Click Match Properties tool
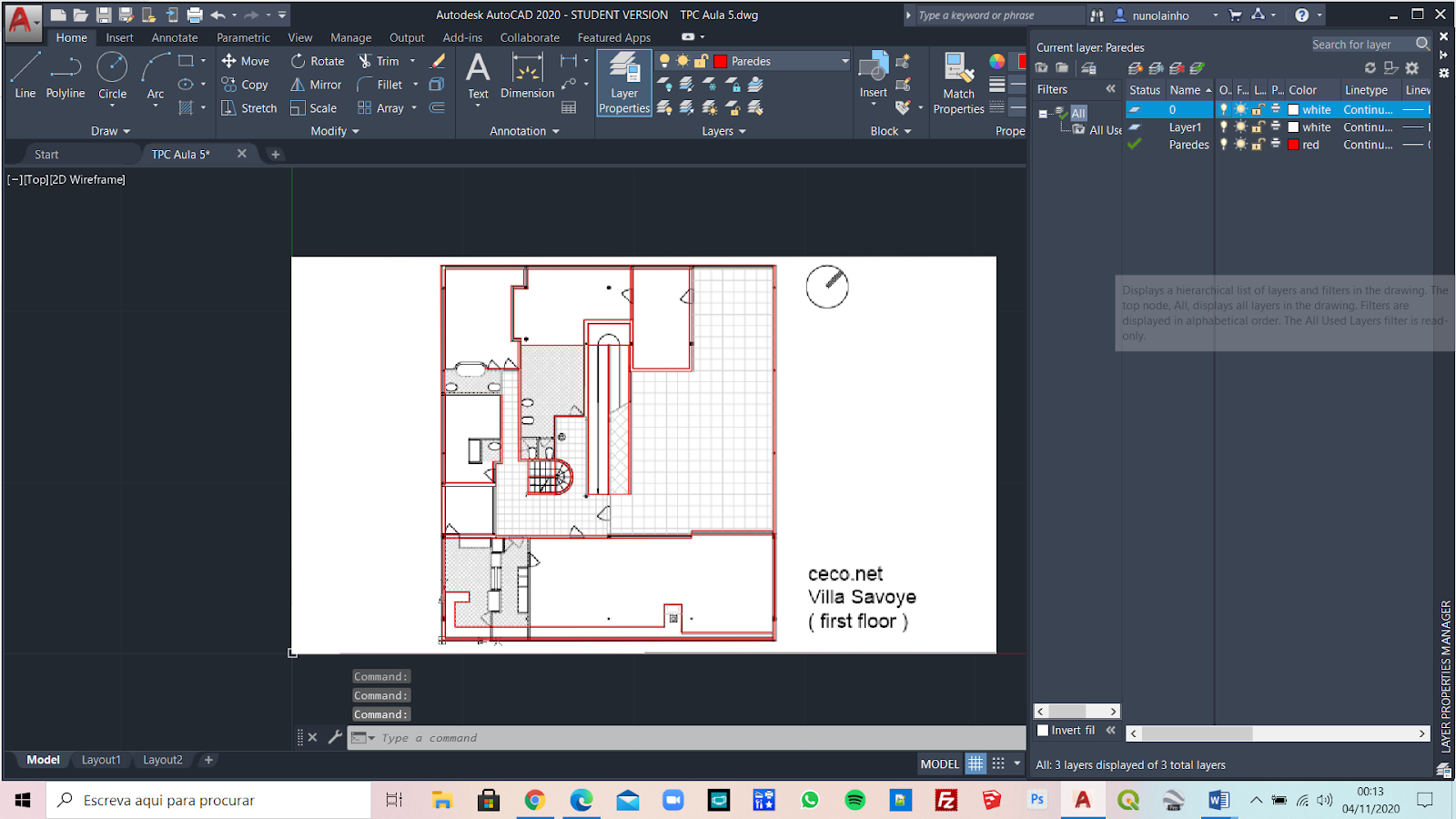 (958, 83)
